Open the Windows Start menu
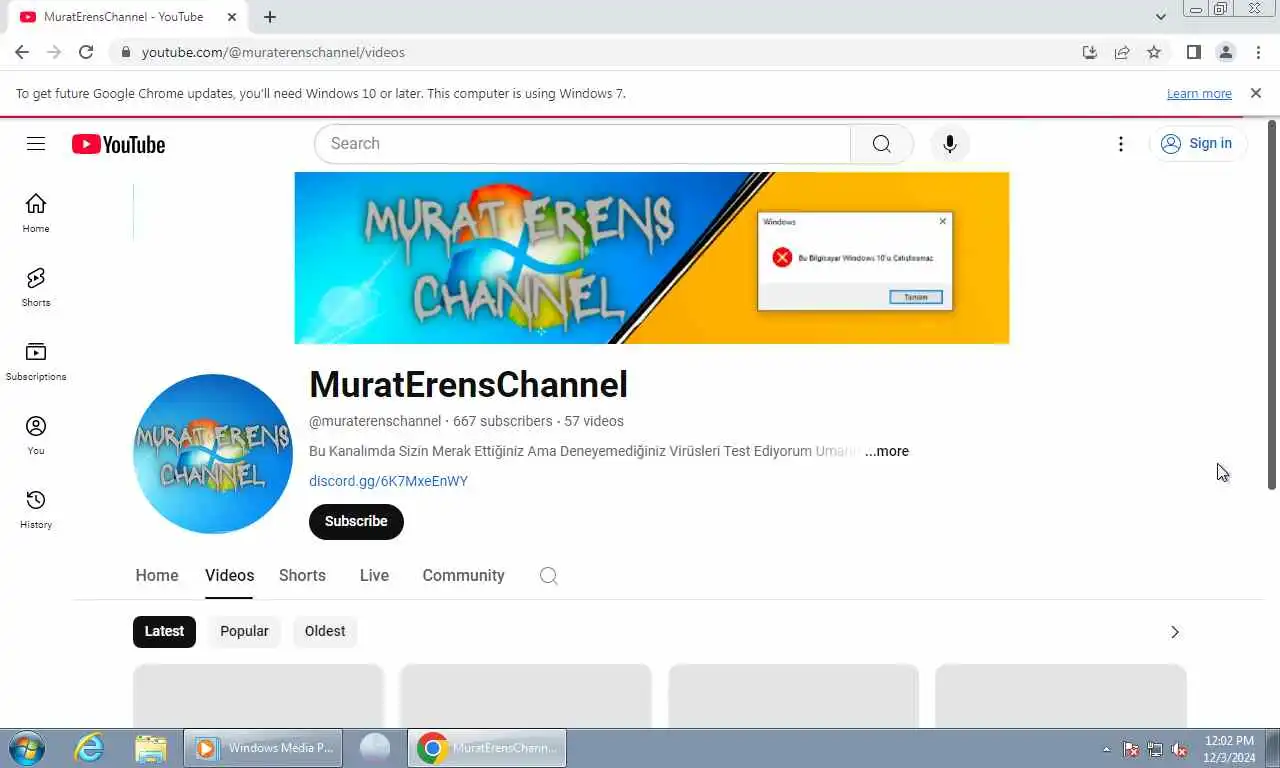 coord(26,748)
